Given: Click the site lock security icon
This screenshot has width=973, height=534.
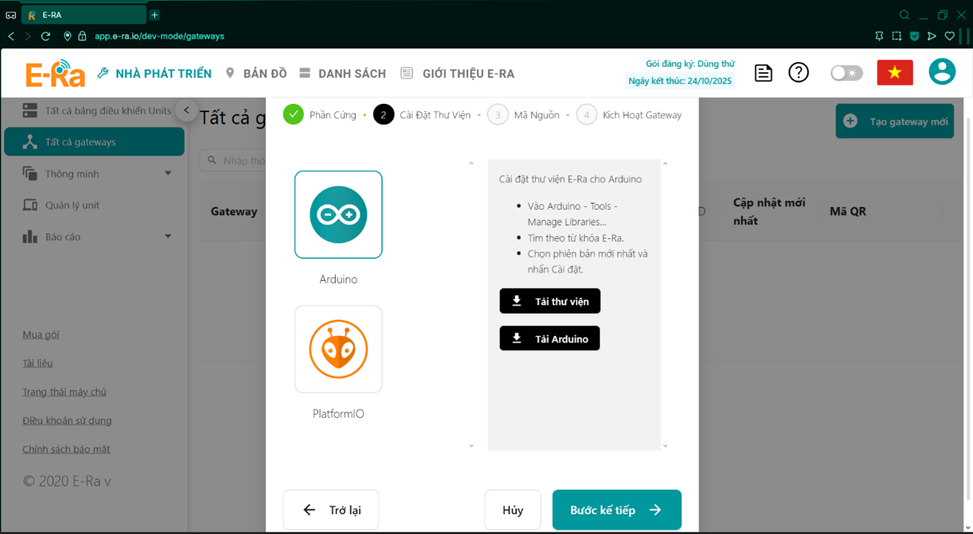Looking at the screenshot, I should (x=82, y=36).
